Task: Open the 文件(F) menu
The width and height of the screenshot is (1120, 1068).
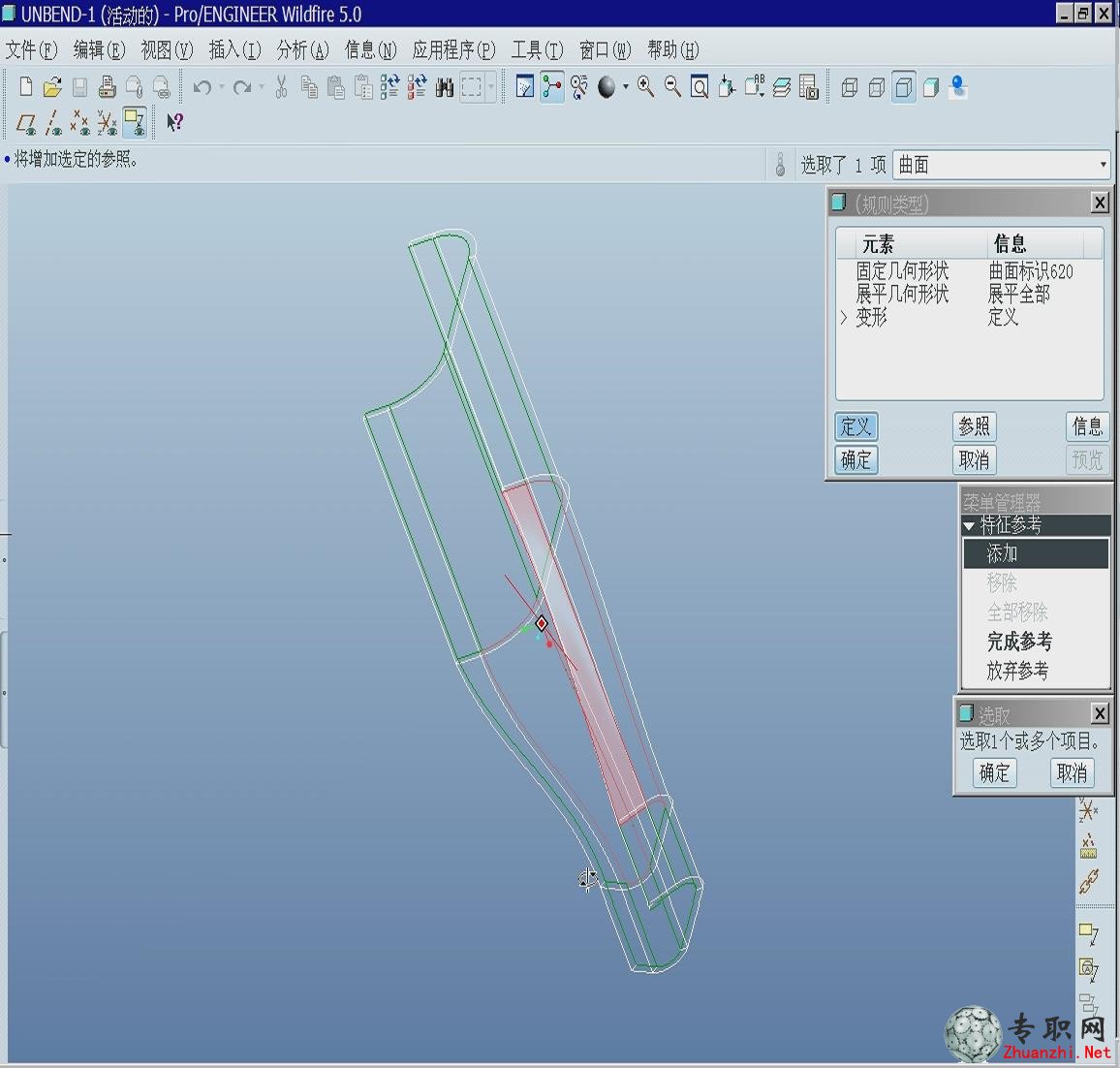Action: point(31,50)
